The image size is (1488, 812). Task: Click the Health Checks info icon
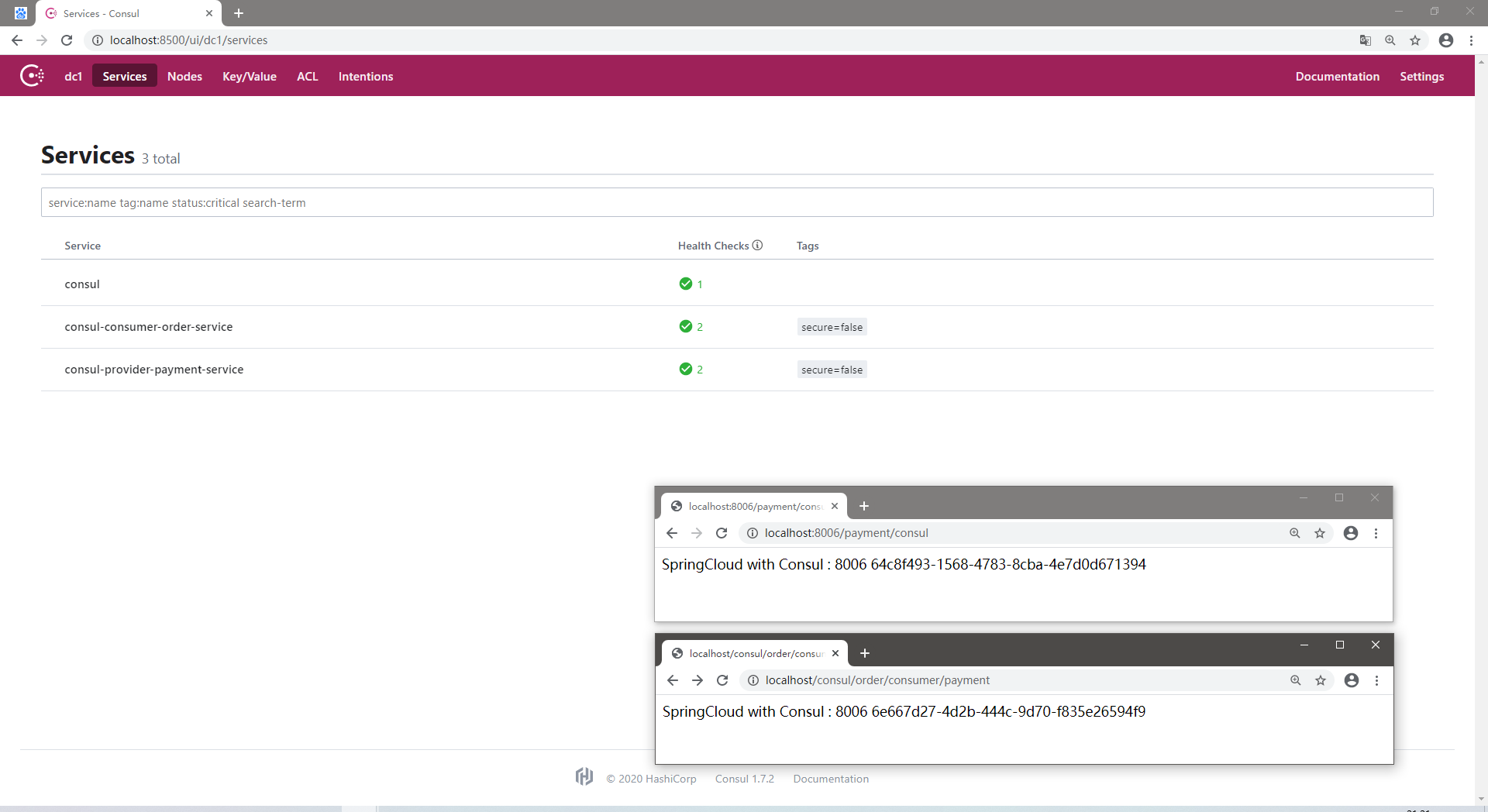[757, 245]
